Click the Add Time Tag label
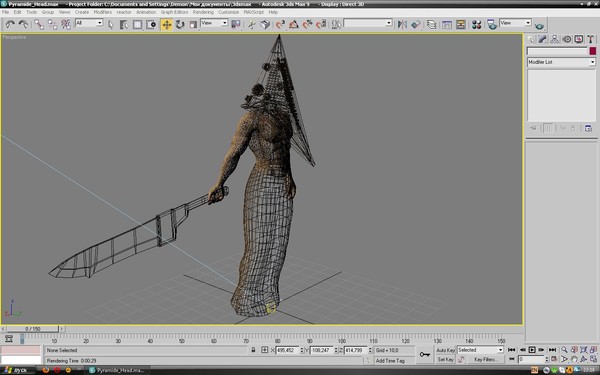 390,360
